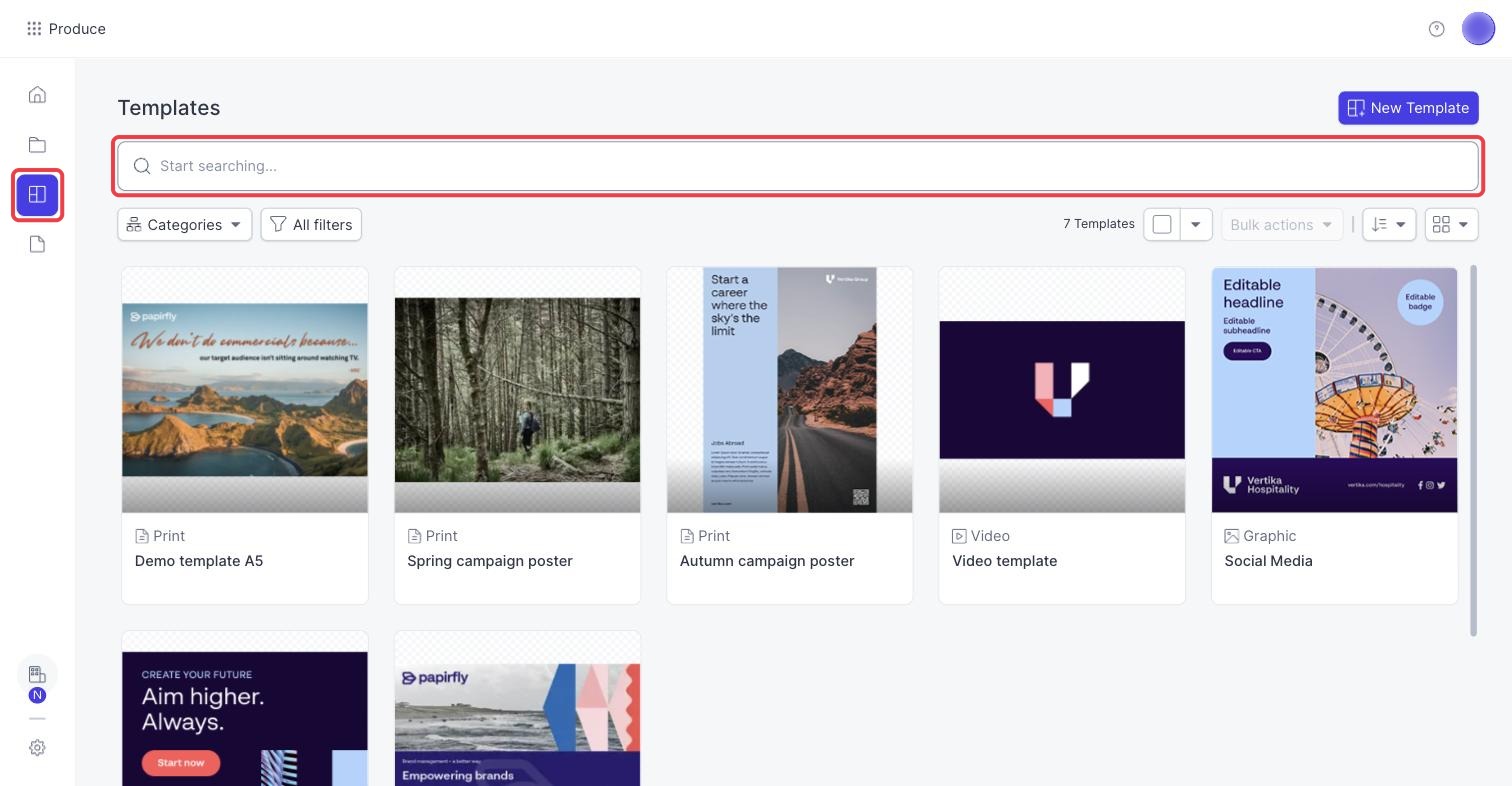Open the Demo template A5 thumbnail
Image resolution: width=1512 pixels, height=786 pixels.
(245, 390)
